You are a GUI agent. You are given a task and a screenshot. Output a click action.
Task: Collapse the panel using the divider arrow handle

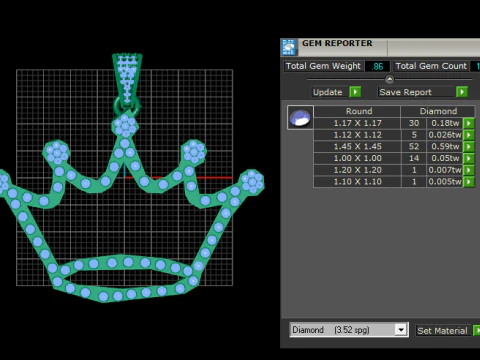point(389,79)
